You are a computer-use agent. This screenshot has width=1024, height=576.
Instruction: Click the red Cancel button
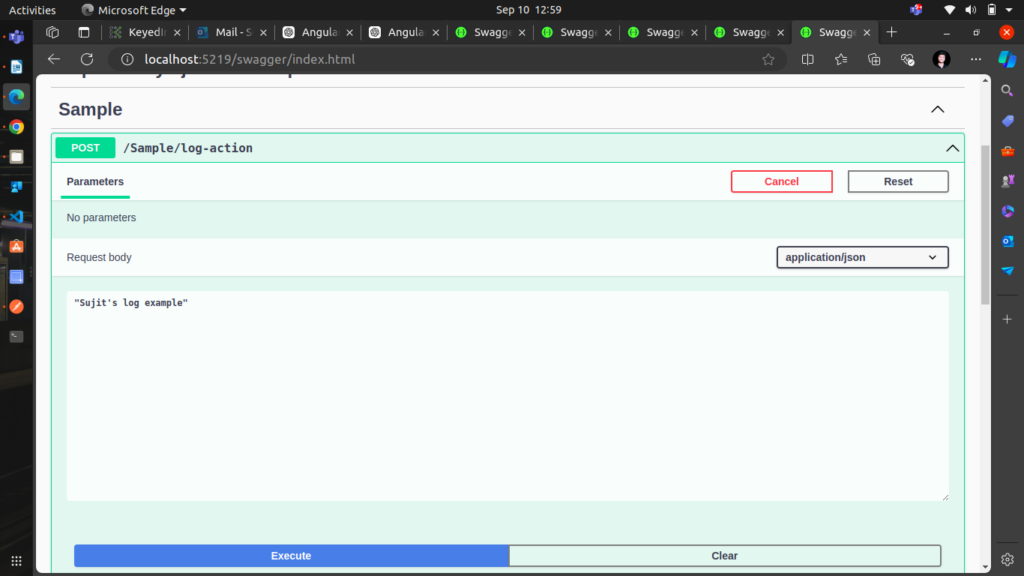click(x=781, y=181)
